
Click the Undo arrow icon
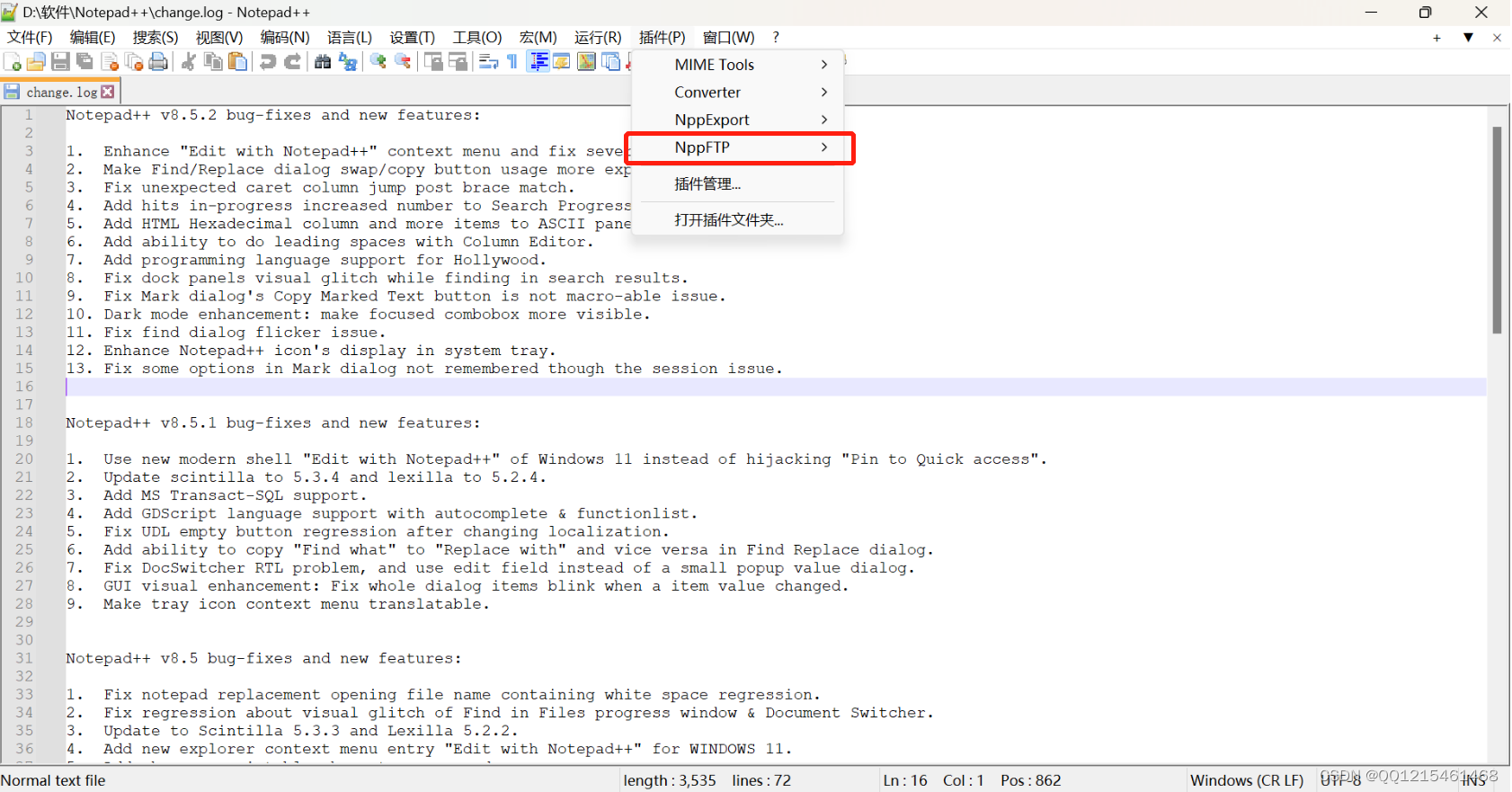click(x=268, y=61)
